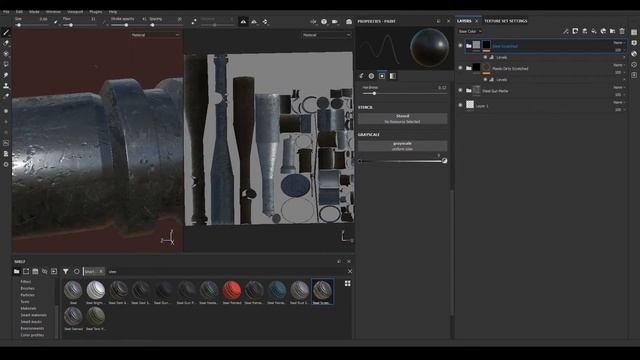Image resolution: width=640 pixels, height=360 pixels.
Task: Hide the Steel Gun Matte layer
Action: pos(460,90)
